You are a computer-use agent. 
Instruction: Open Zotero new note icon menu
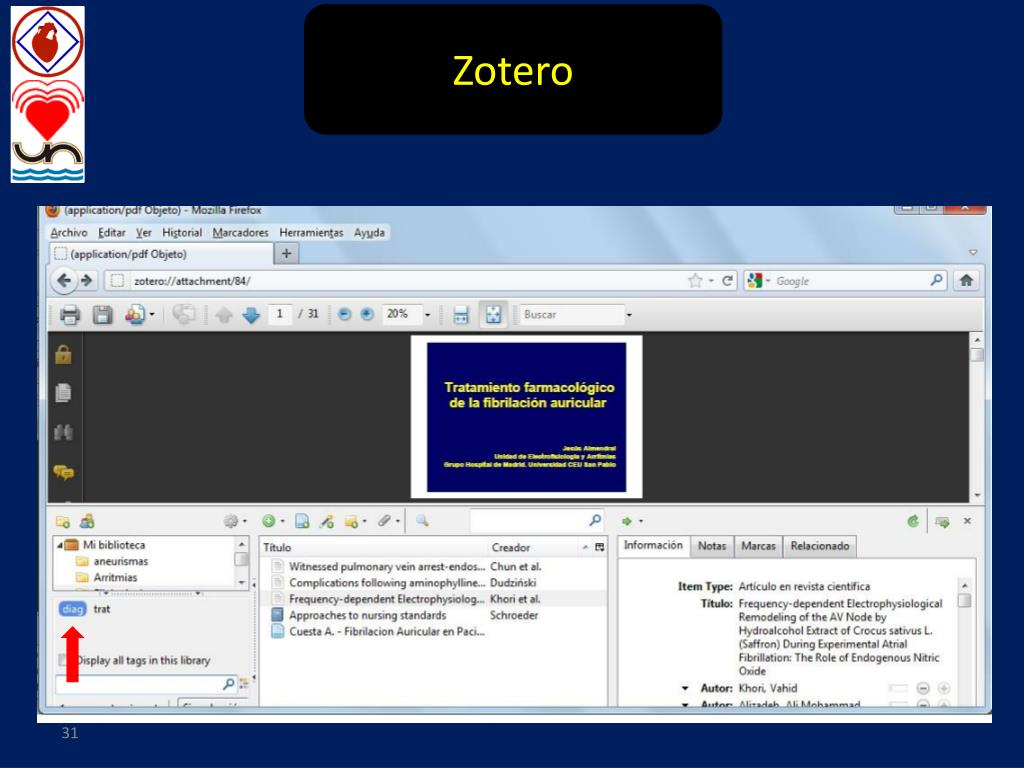355,521
